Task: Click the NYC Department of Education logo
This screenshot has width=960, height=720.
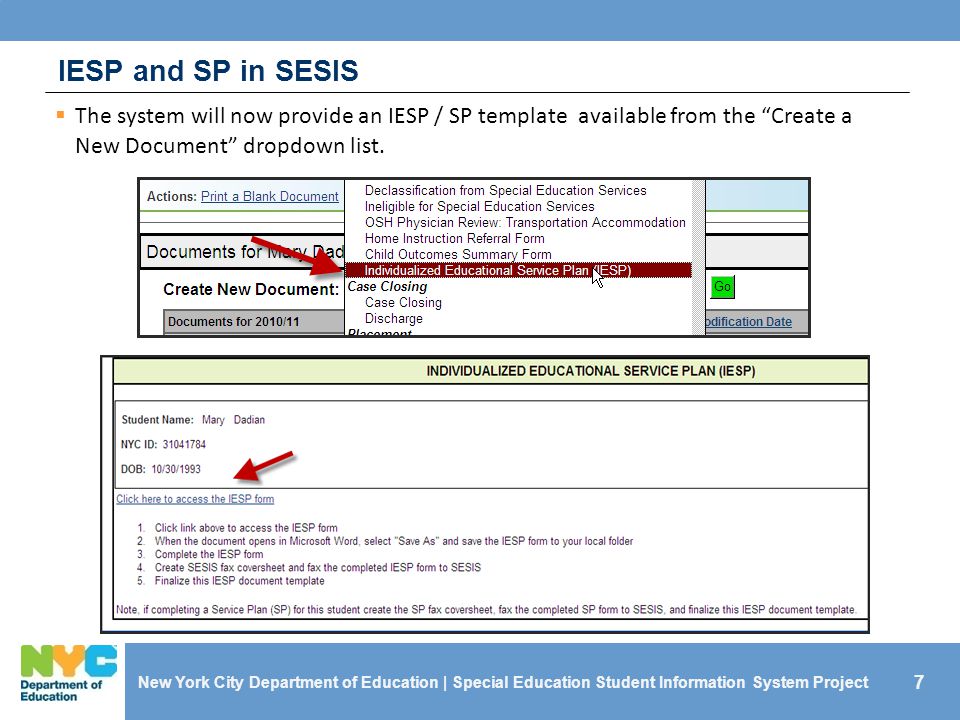Action: [x=69, y=673]
